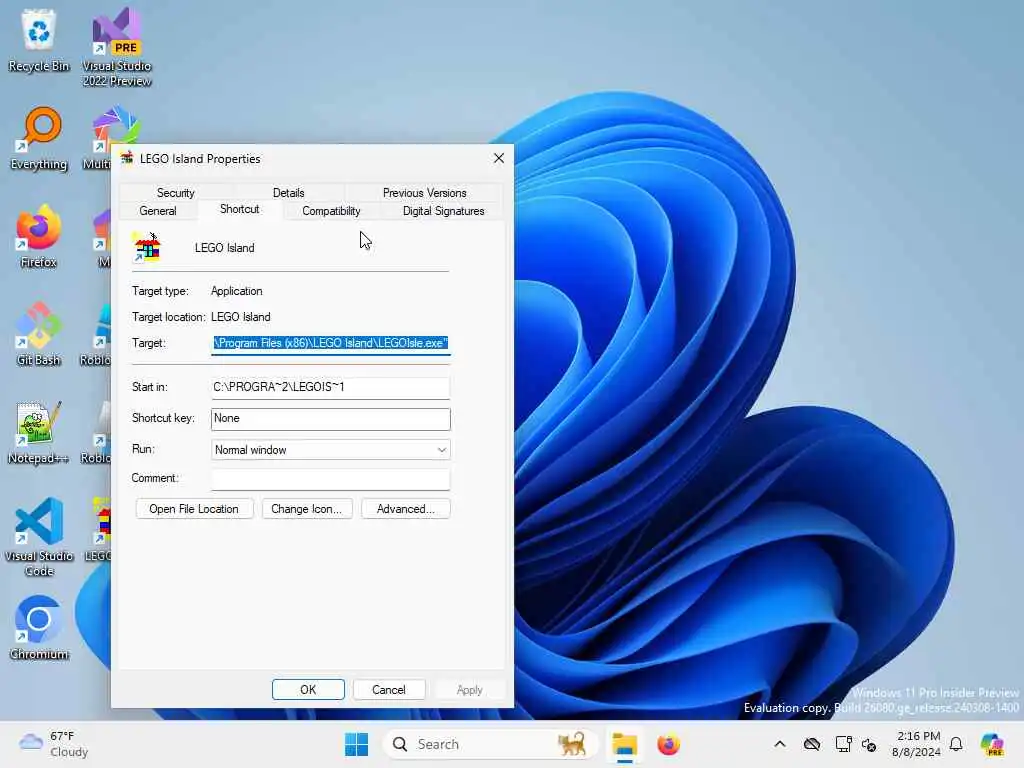Close the LEGO Island Properties dialog

click(x=499, y=159)
